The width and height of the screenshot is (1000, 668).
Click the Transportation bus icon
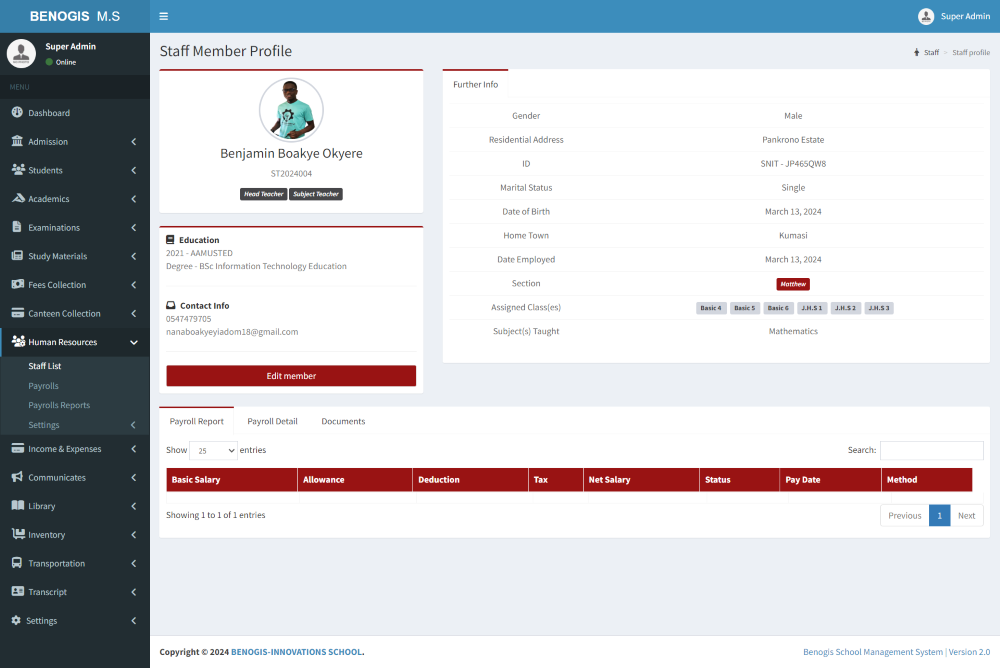click(17, 563)
